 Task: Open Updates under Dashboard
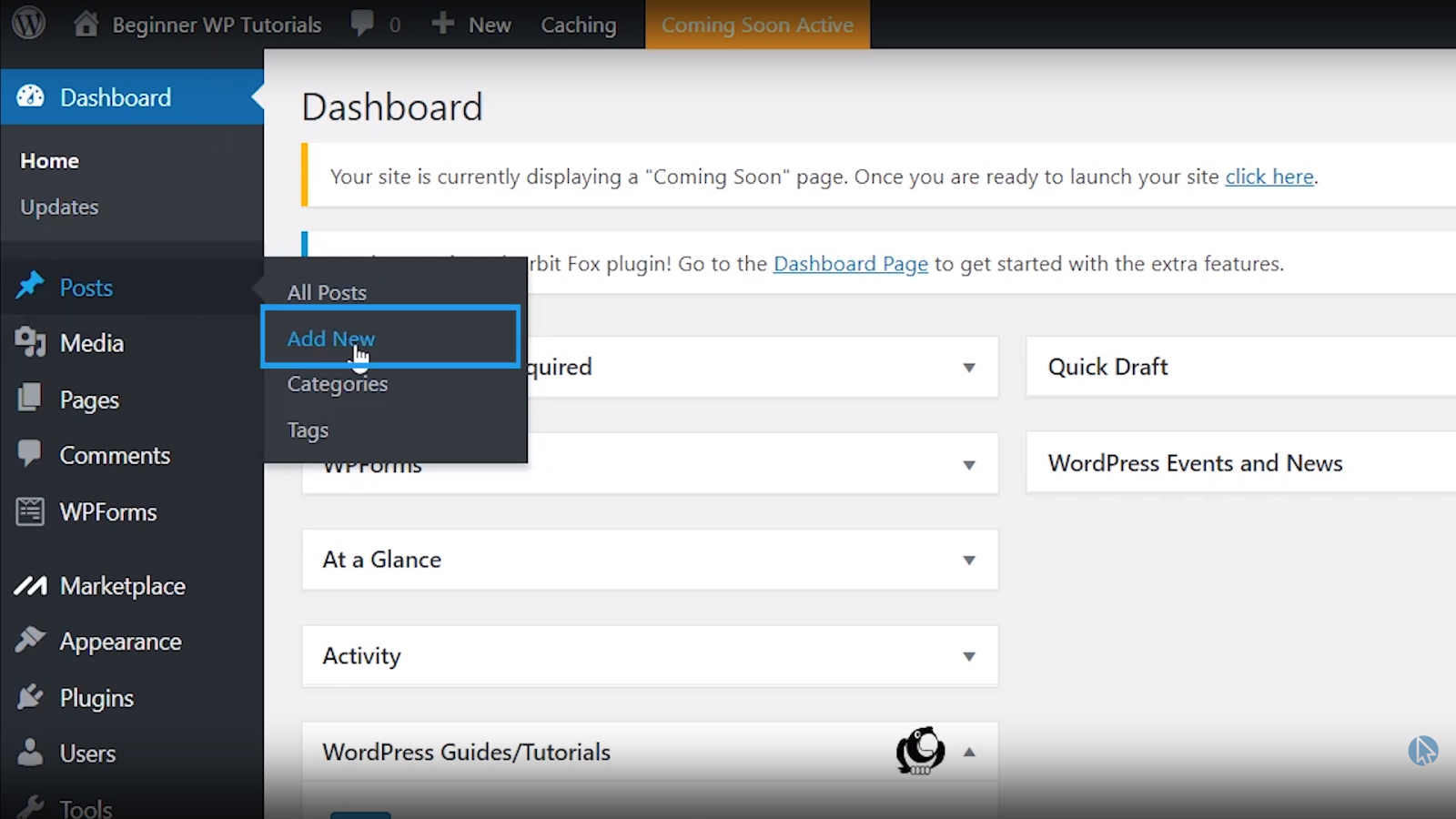[x=59, y=207]
